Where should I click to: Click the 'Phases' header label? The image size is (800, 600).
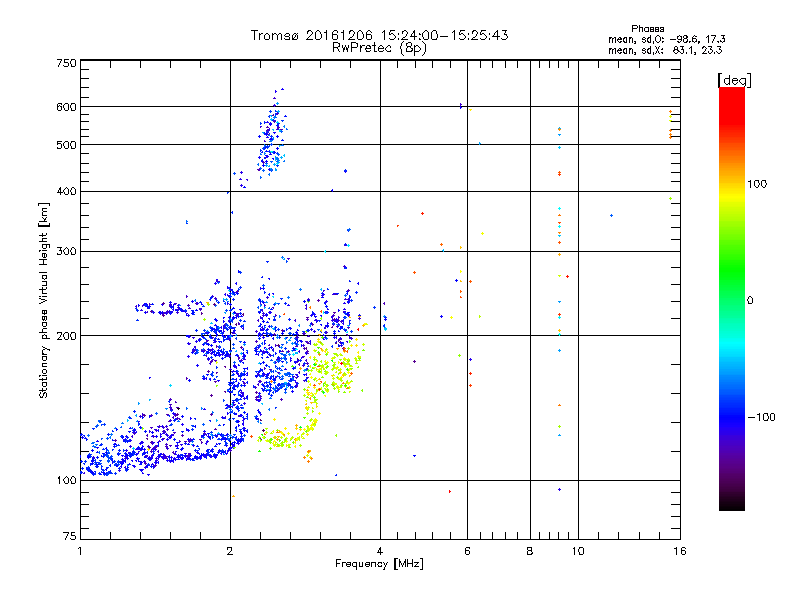(x=647, y=29)
